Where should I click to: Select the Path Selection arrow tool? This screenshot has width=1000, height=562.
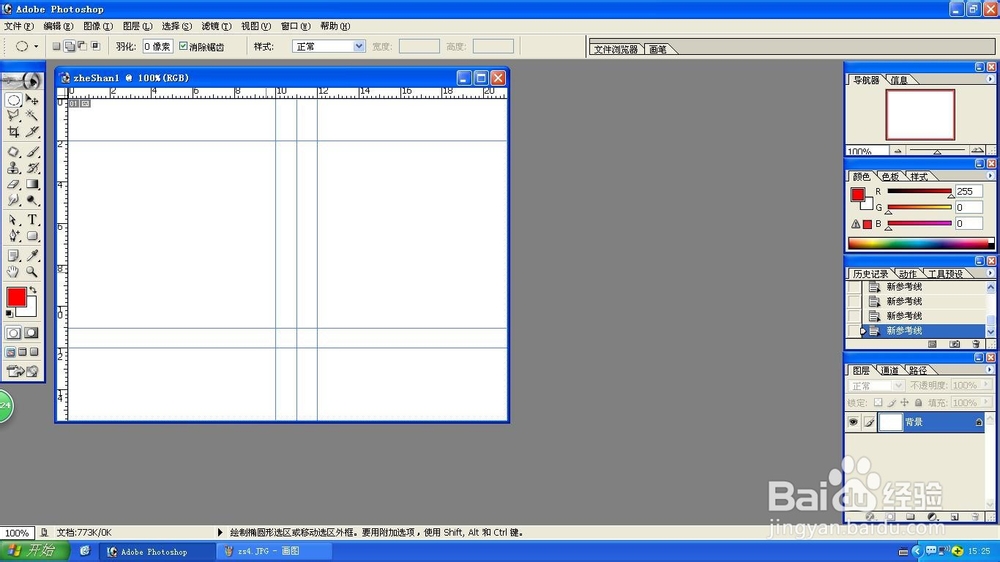(13, 220)
